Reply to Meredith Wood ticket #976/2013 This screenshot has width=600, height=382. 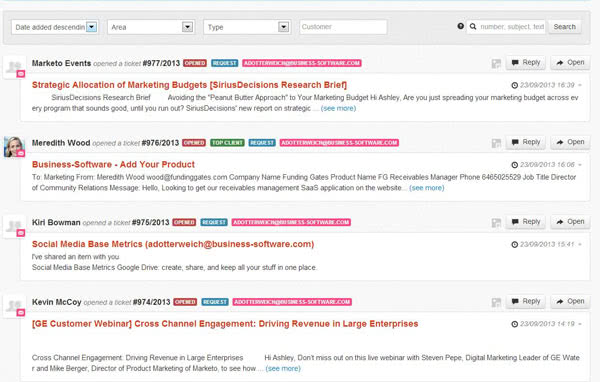click(526, 142)
